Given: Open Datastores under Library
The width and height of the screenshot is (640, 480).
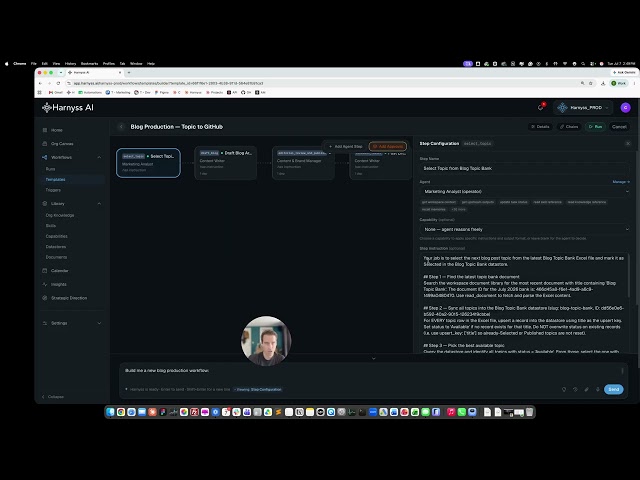Looking at the screenshot, I should click(x=56, y=247).
